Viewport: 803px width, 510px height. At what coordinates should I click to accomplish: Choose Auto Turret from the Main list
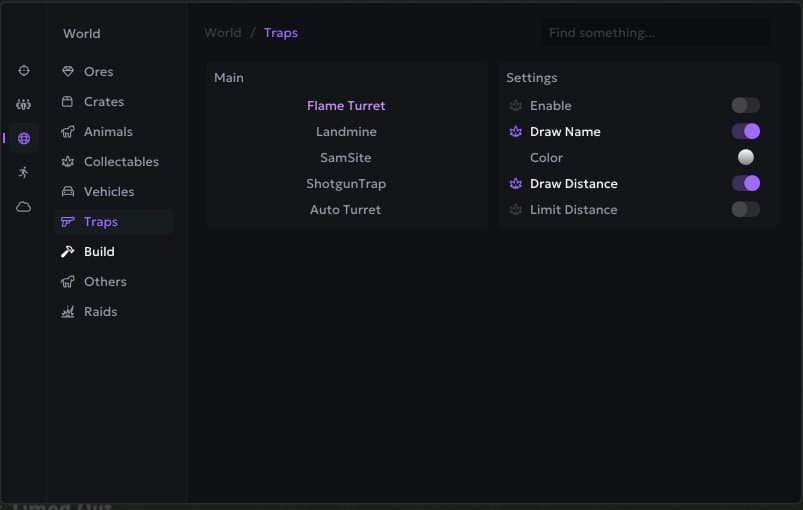346,210
